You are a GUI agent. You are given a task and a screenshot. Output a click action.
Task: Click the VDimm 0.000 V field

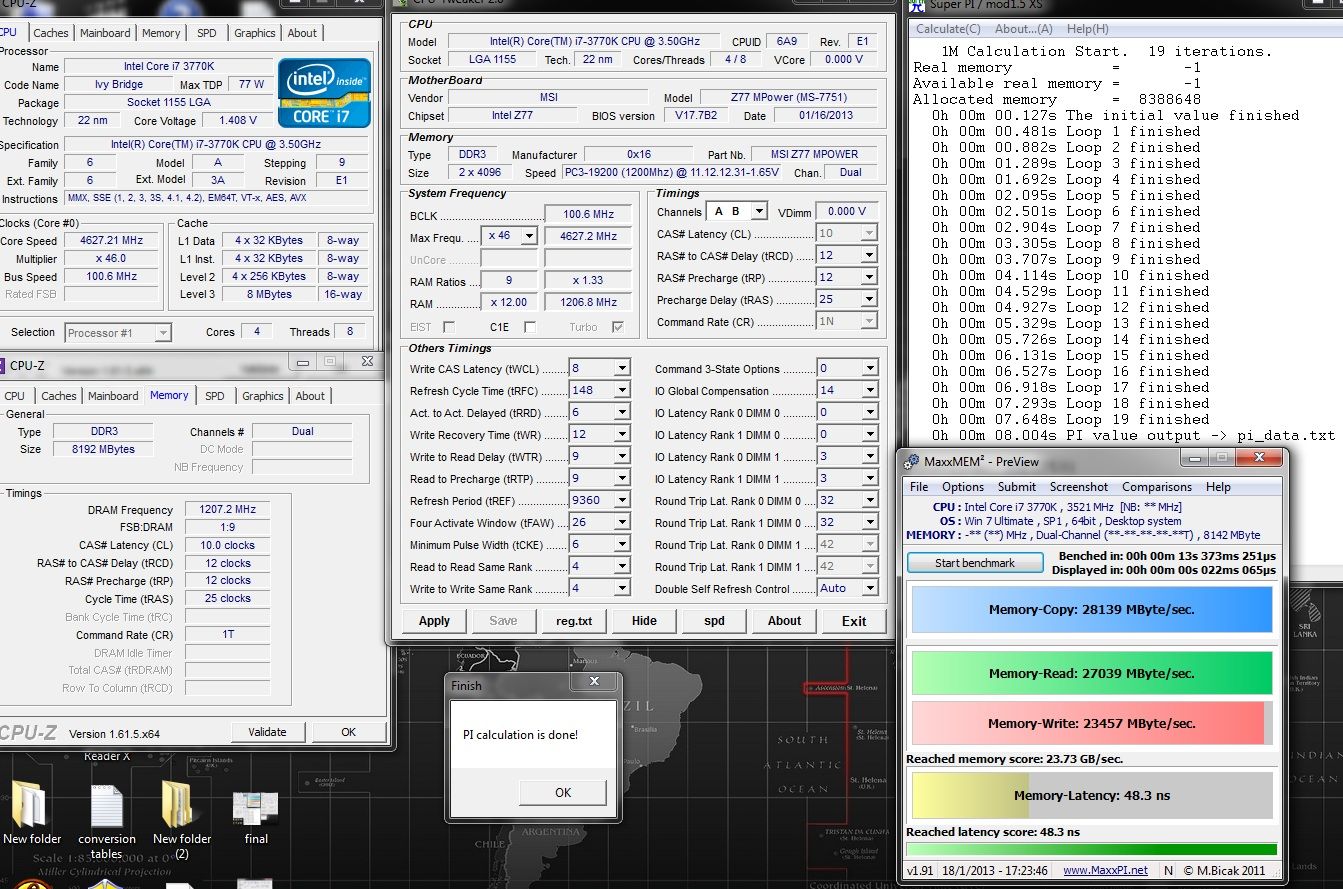[x=846, y=211]
